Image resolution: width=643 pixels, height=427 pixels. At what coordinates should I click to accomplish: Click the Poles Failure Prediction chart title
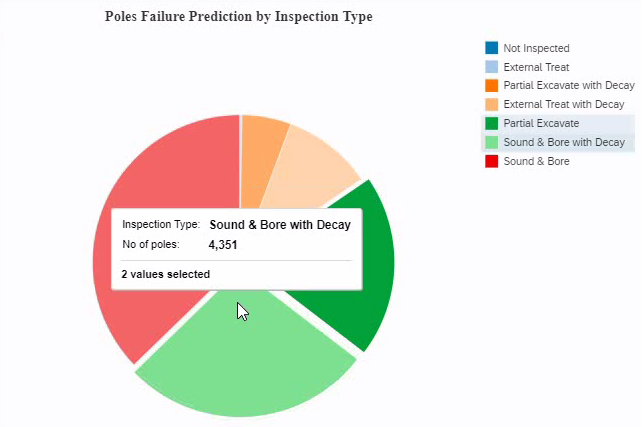238,17
